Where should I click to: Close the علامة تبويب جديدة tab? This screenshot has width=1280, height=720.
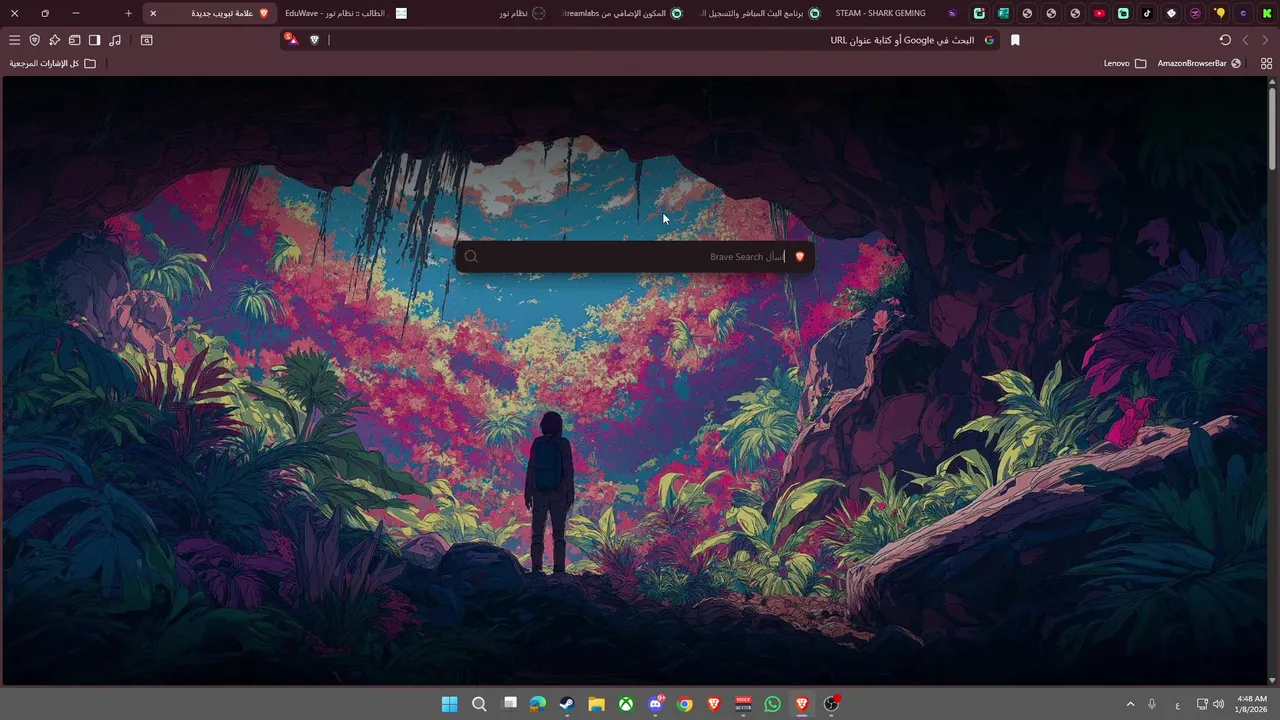coord(153,13)
